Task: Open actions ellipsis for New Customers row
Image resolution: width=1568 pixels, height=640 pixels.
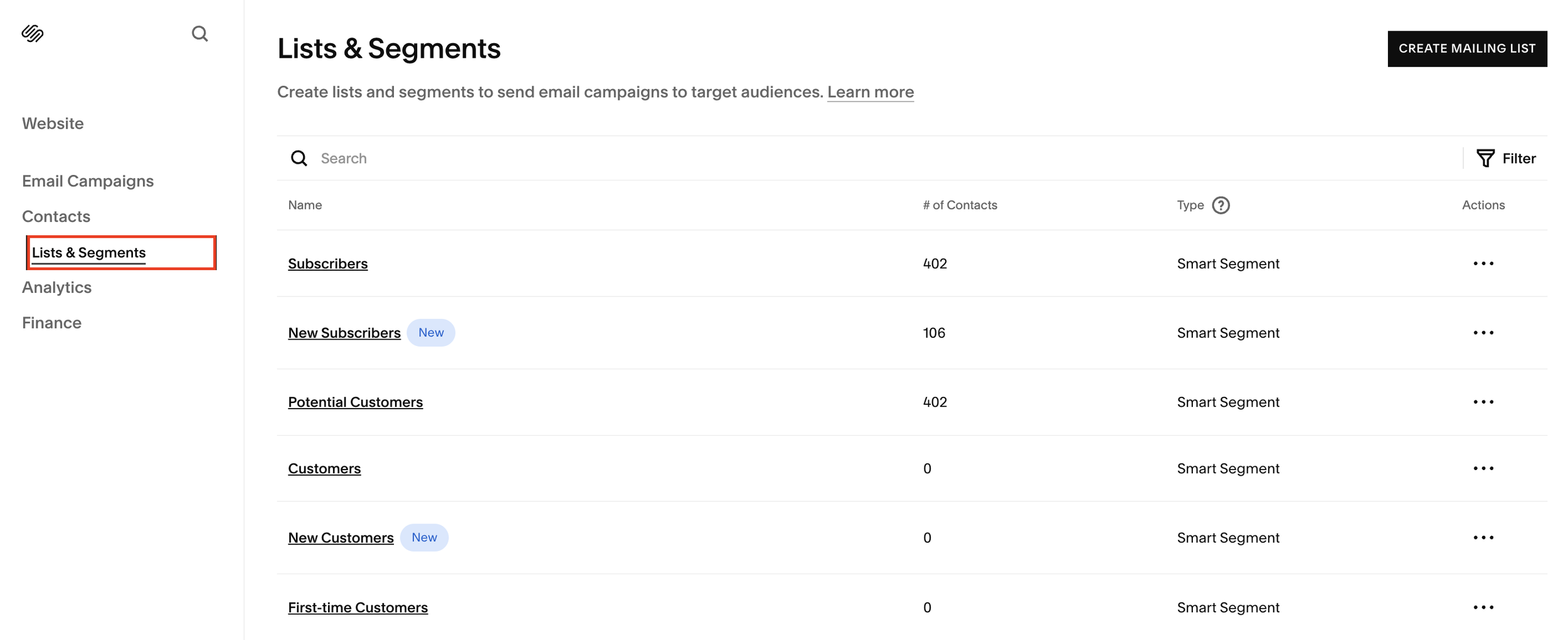Action: point(1483,538)
